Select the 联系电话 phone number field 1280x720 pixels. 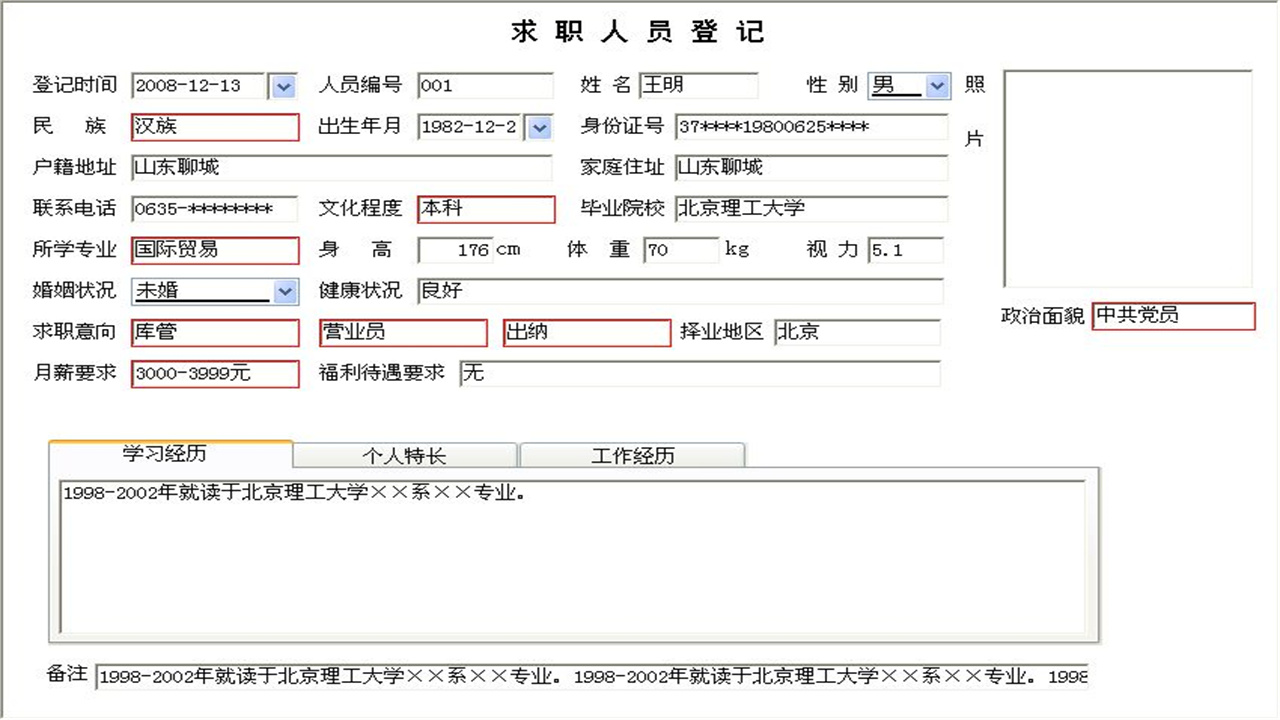coord(213,209)
